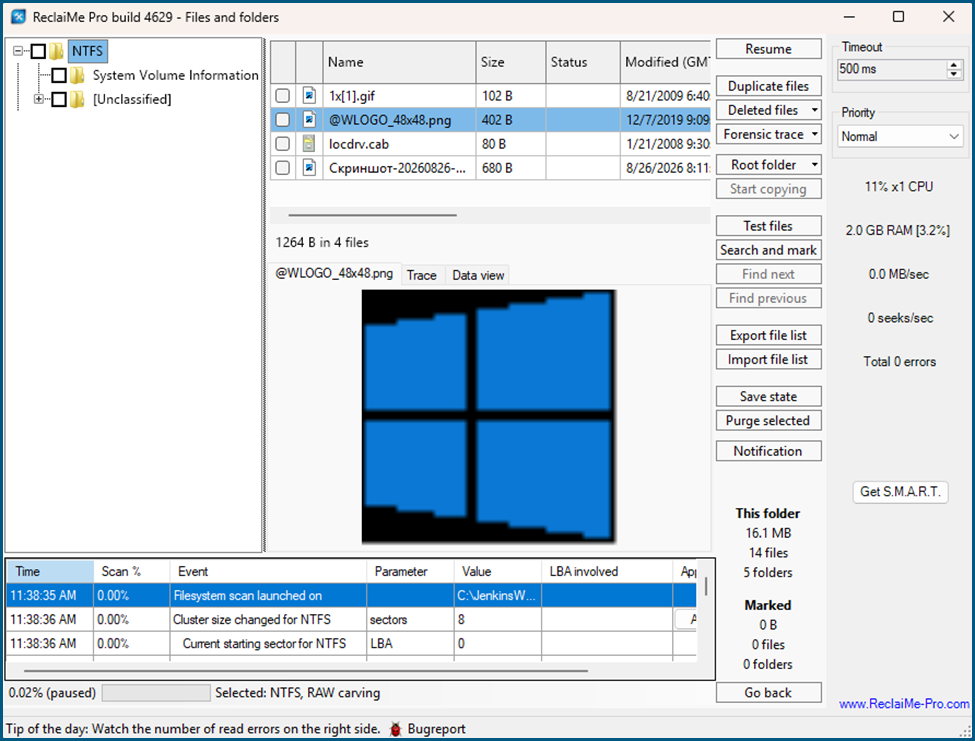The width and height of the screenshot is (975, 741).
Task: Click the Bugreport ladybug icon
Action: 395,729
